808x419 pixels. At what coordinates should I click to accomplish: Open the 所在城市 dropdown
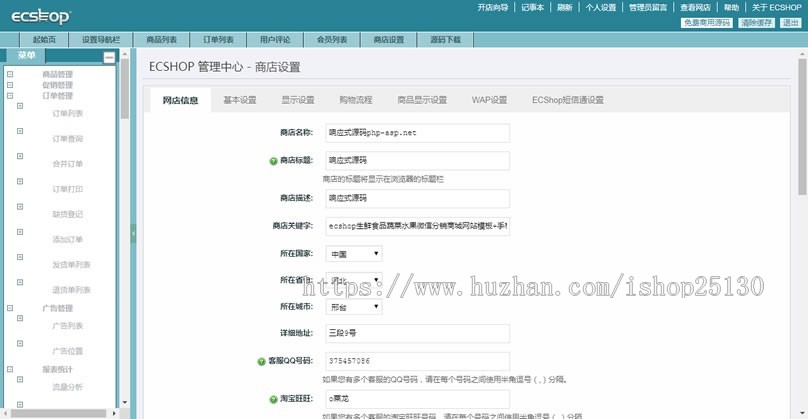click(354, 307)
